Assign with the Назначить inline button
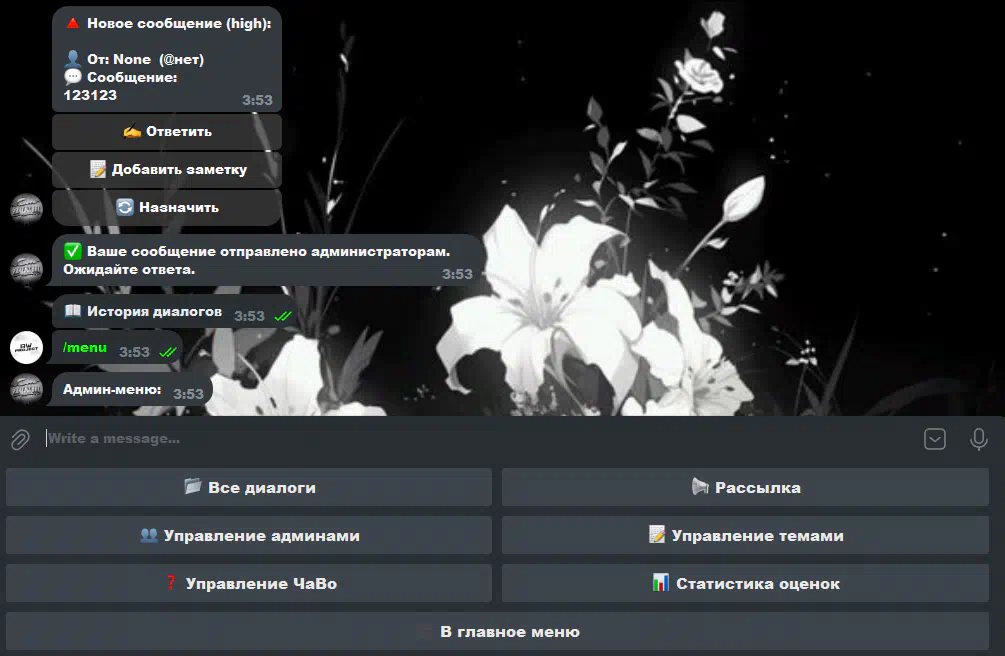This screenshot has width=1005, height=656. 167,207
